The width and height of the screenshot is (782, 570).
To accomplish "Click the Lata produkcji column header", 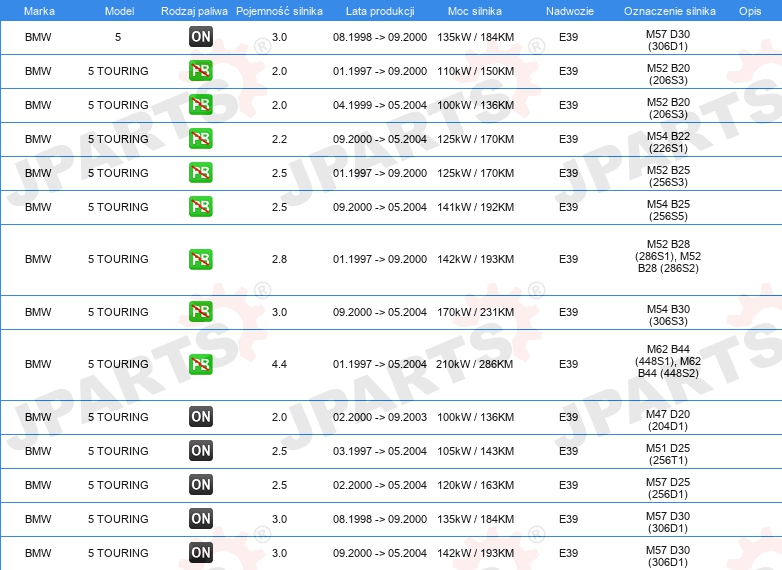I will click(380, 11).
